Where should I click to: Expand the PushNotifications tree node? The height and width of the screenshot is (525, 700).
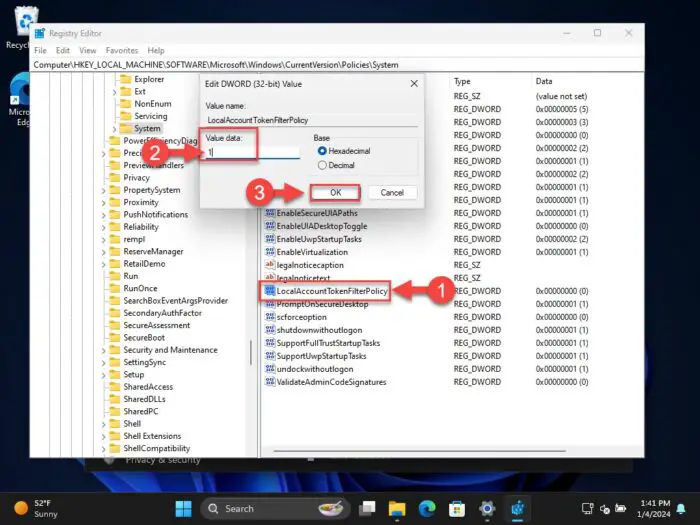coord(104,215)
